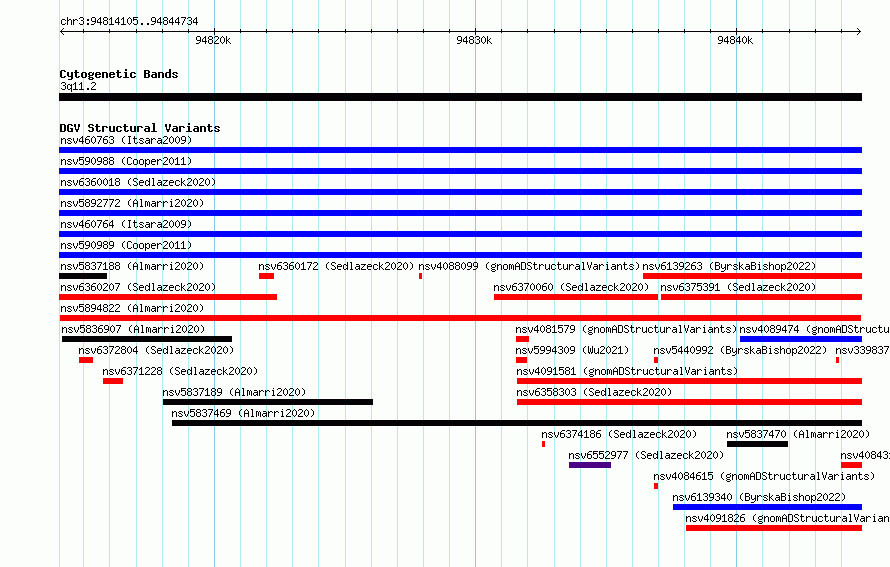890x567 pixels.
Task: Click the nsv5994309 (Wu2021) label
Action: [x=572, y=350]
